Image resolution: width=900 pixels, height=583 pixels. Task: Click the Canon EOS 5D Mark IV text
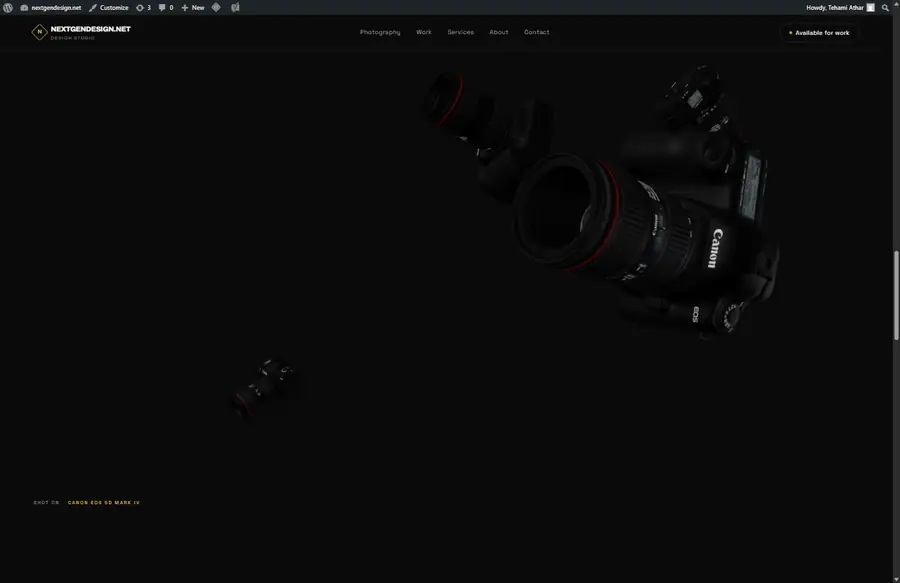click(104, 503)
